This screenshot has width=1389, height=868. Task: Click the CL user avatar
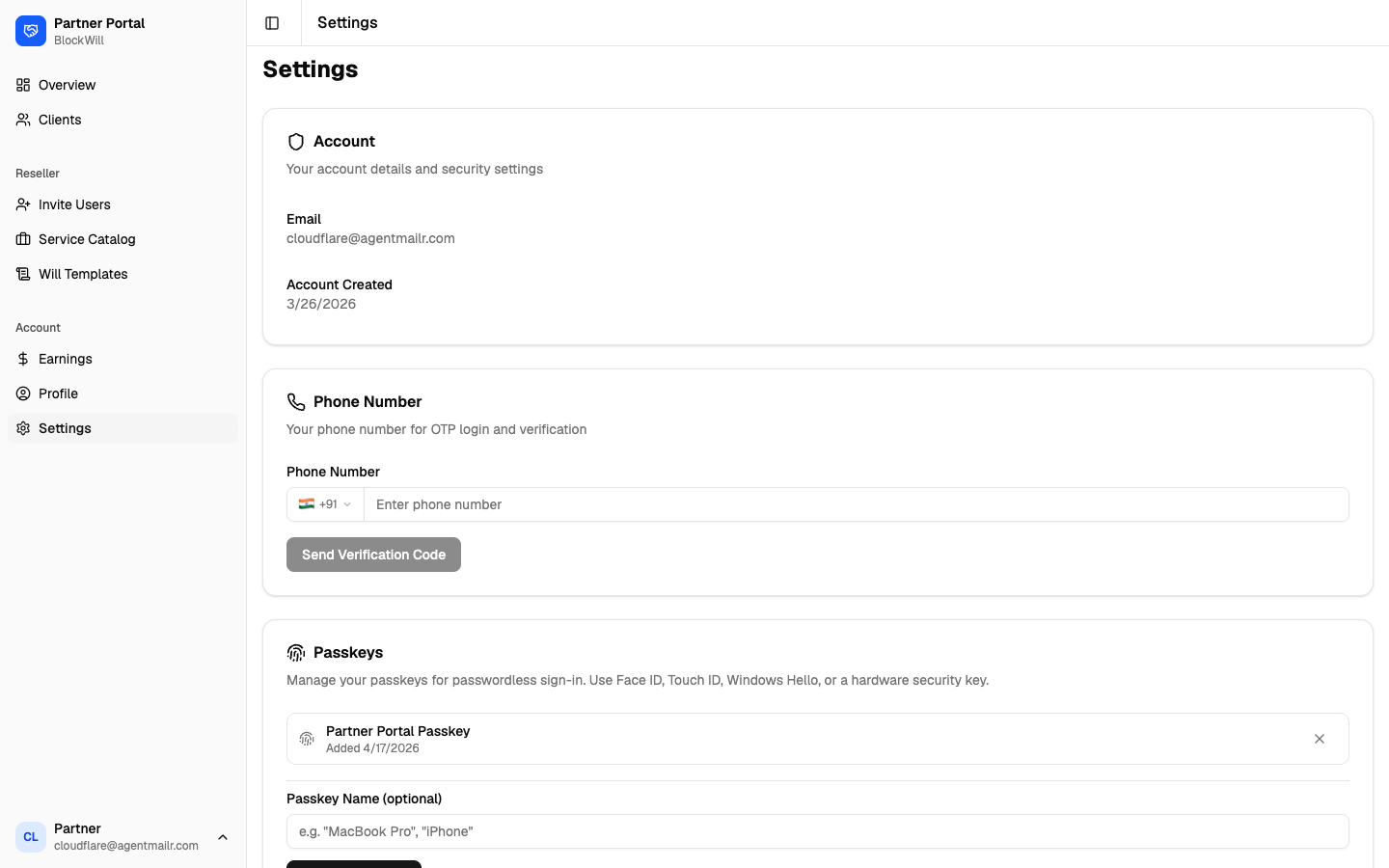pyautogui.click(x=31, y=837)
